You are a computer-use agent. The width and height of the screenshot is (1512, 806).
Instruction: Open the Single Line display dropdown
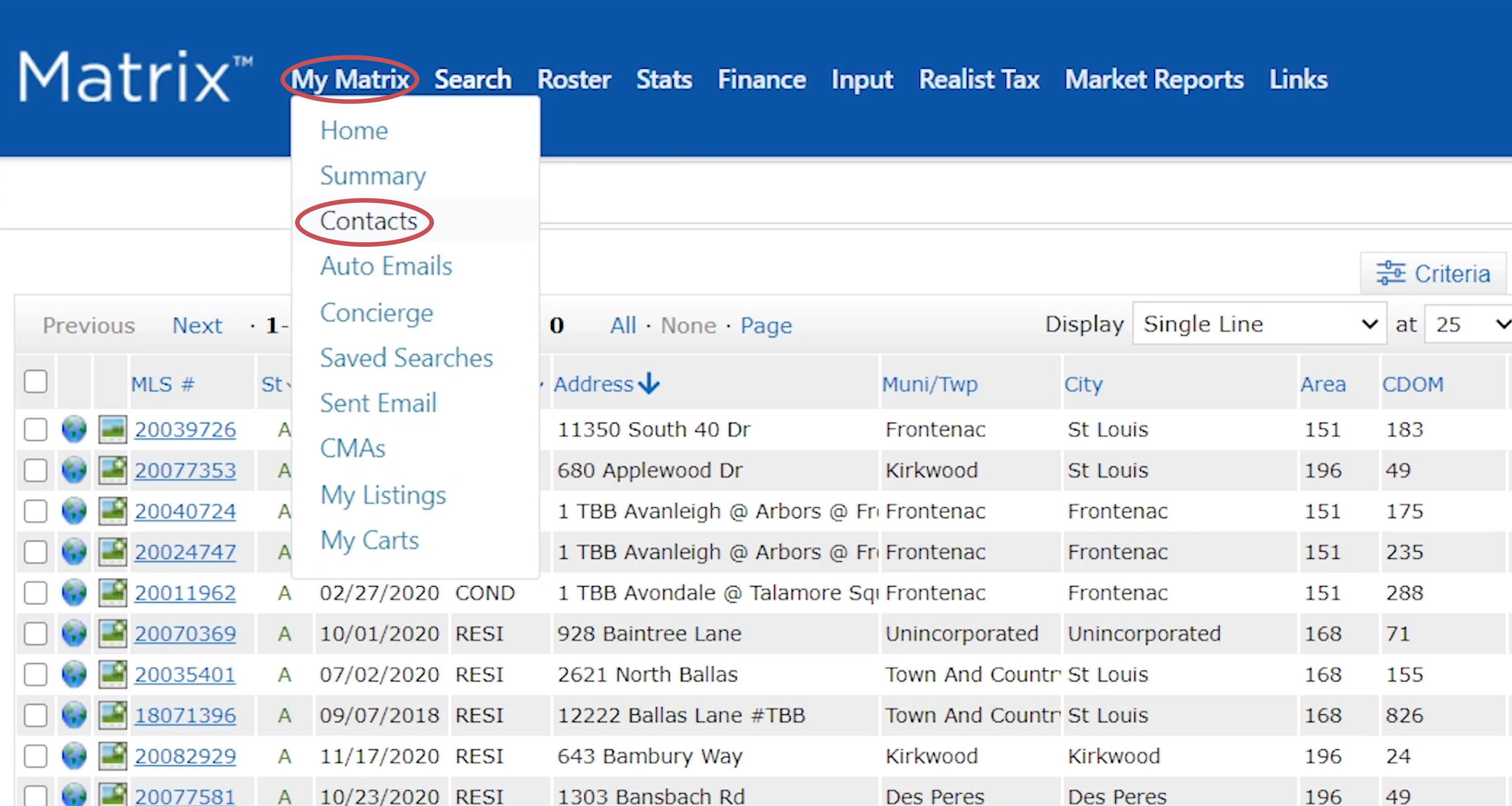coord(1259,324)
